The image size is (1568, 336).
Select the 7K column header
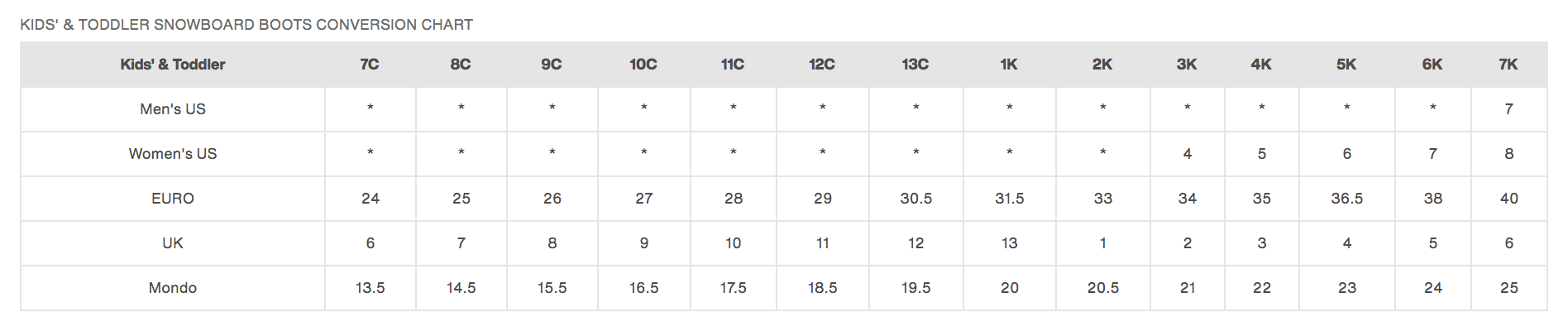(x=1508, y=65)
